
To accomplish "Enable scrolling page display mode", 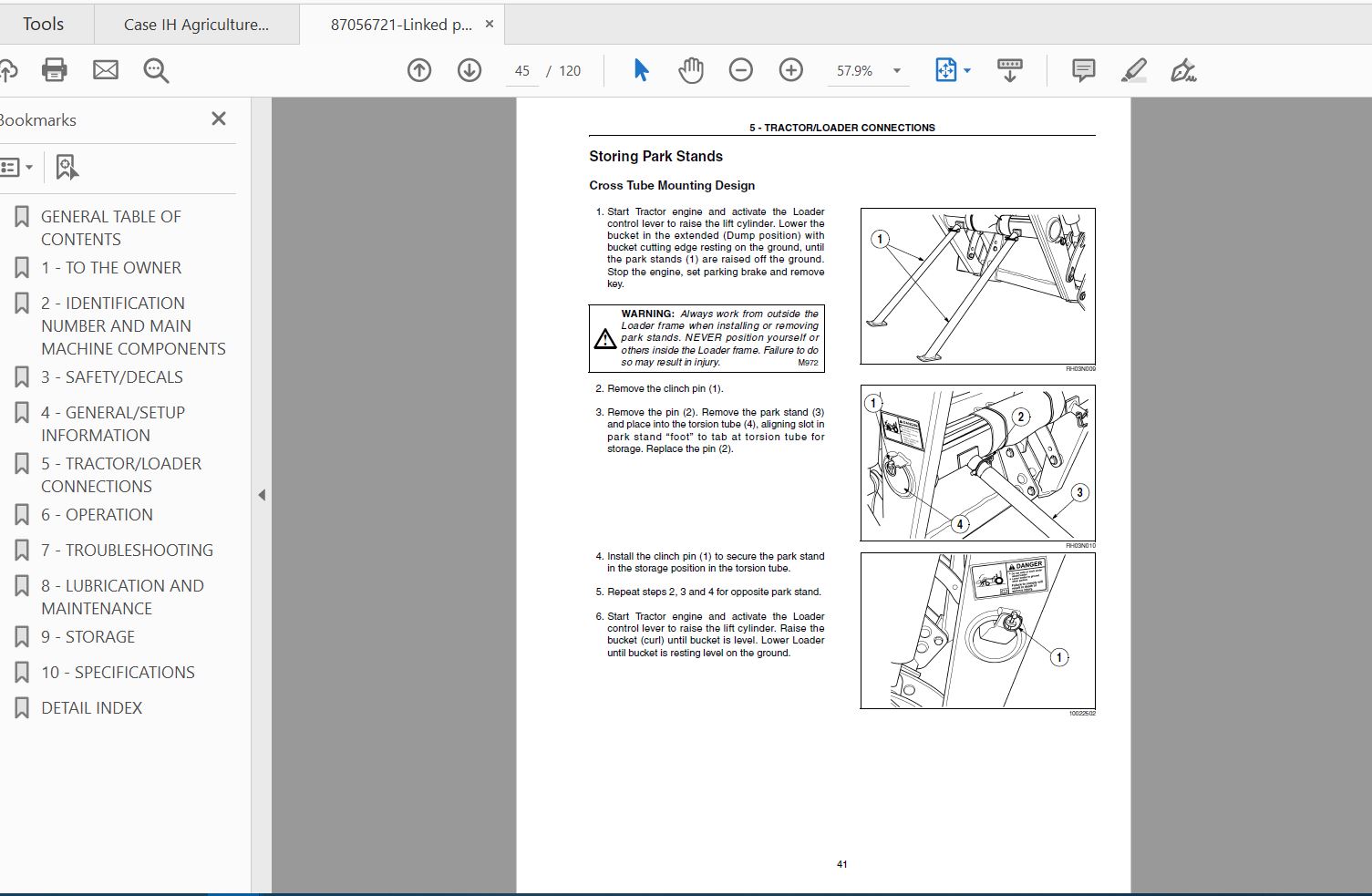I will coord(1010,69).
